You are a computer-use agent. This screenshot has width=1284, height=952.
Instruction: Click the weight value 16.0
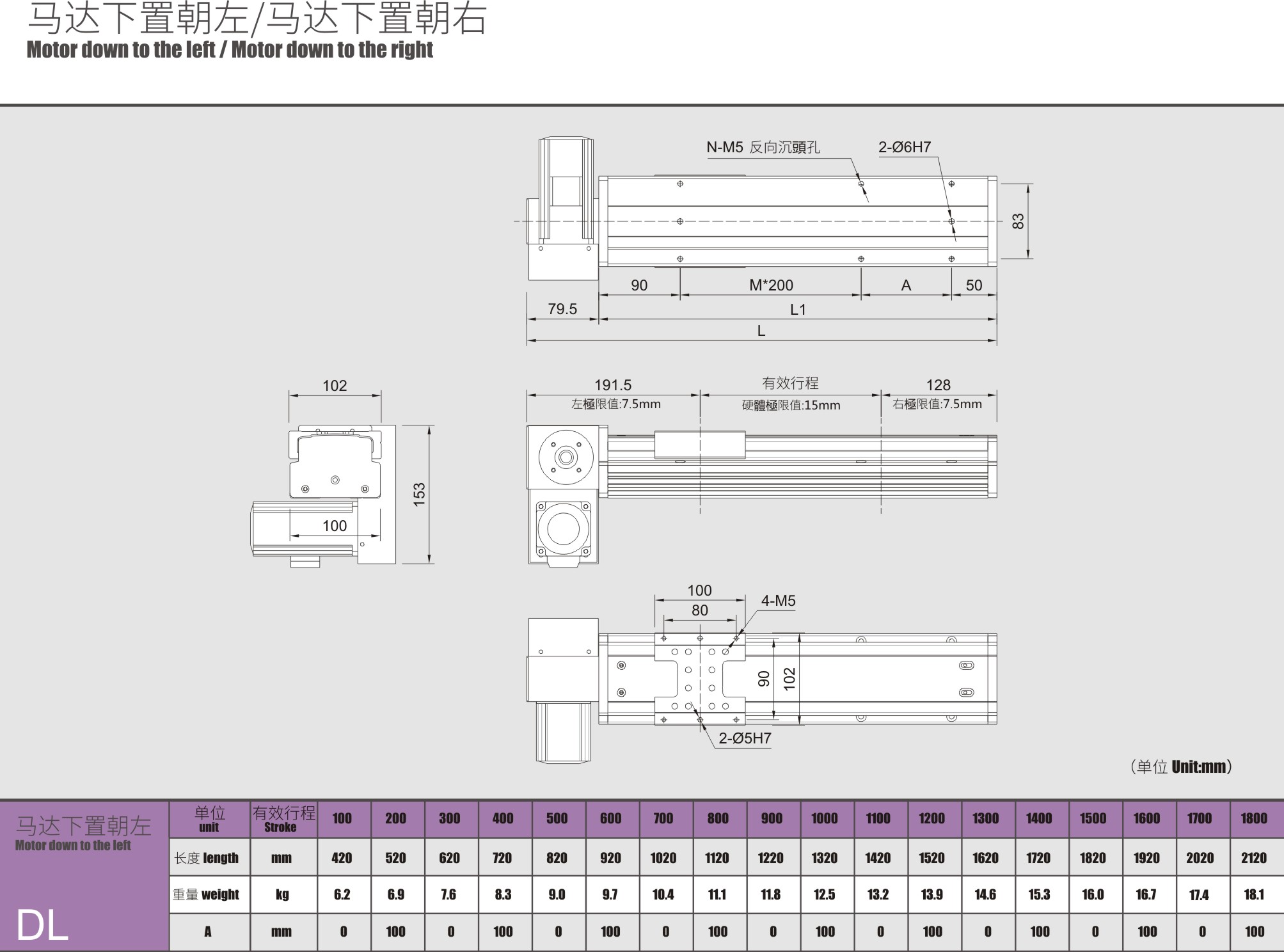click(1093, 894)
